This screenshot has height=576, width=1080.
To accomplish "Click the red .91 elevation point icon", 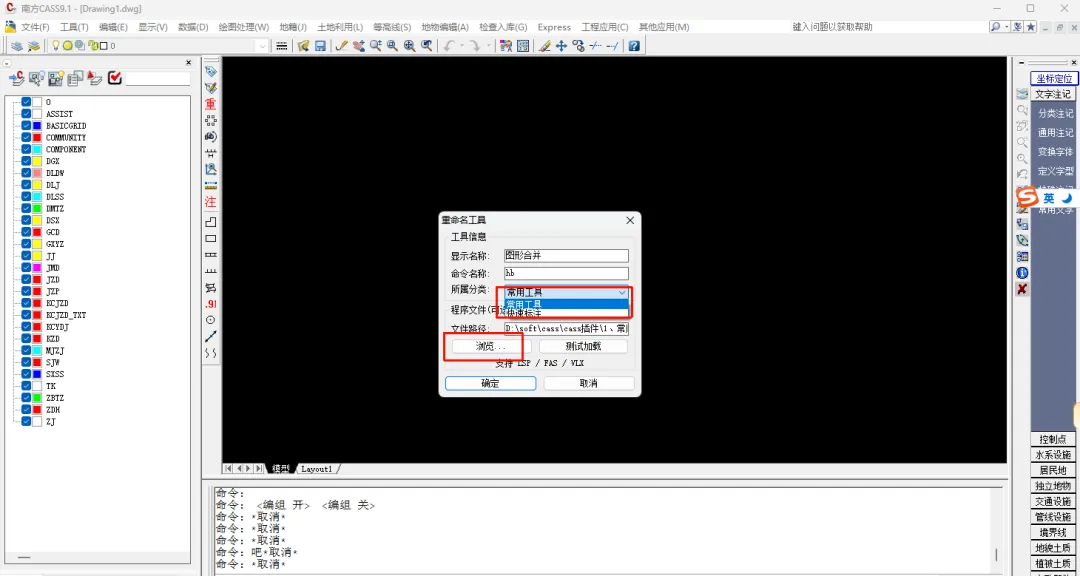I will click(211, 304).
